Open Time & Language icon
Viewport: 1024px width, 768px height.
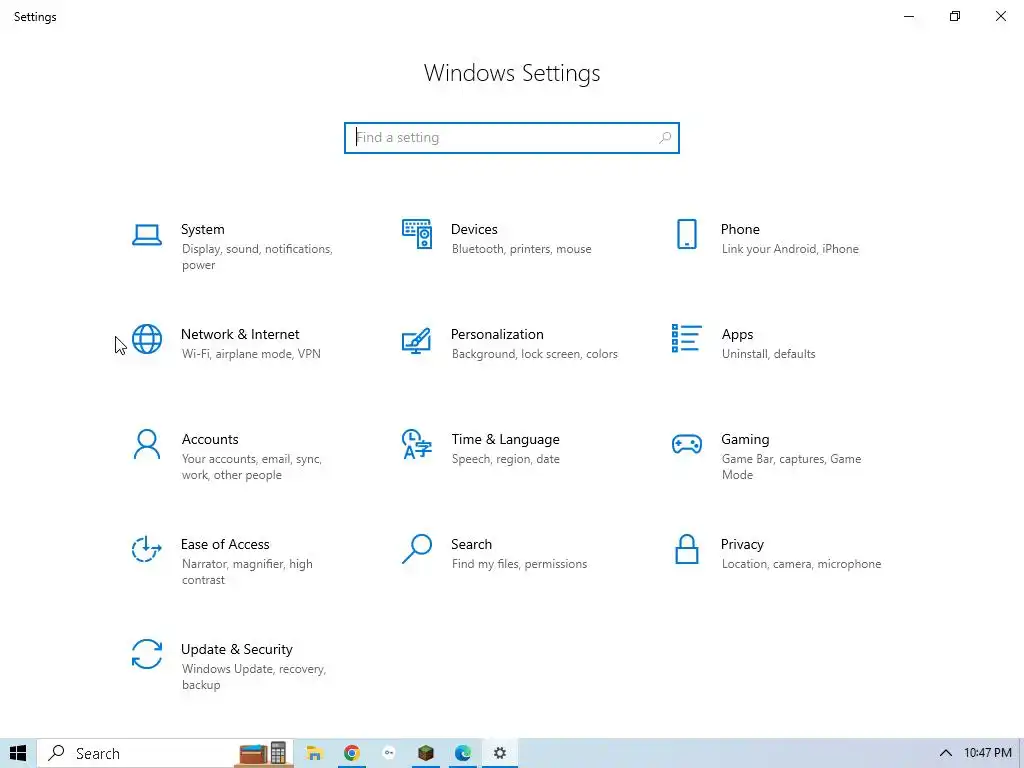pyautogui.click(x=417, y=444)
